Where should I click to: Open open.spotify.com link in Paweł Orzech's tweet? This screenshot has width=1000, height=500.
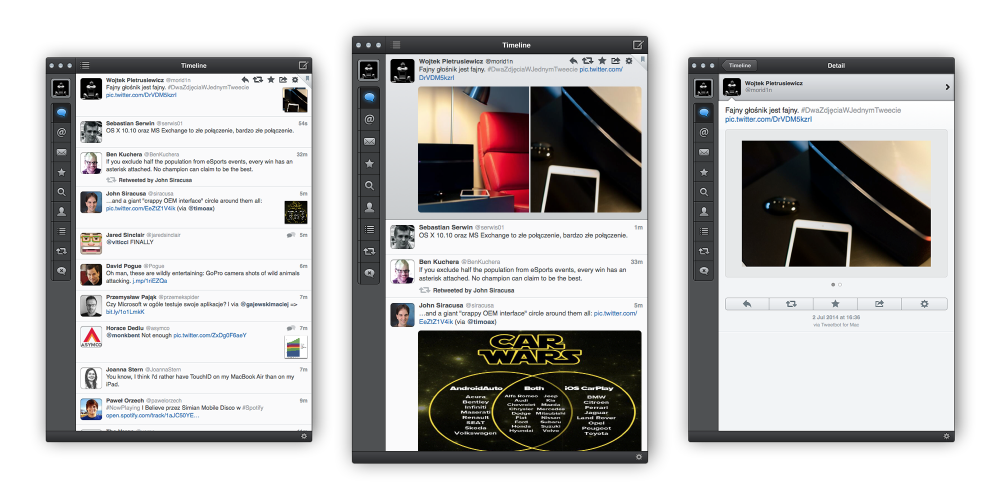[152, 415]
